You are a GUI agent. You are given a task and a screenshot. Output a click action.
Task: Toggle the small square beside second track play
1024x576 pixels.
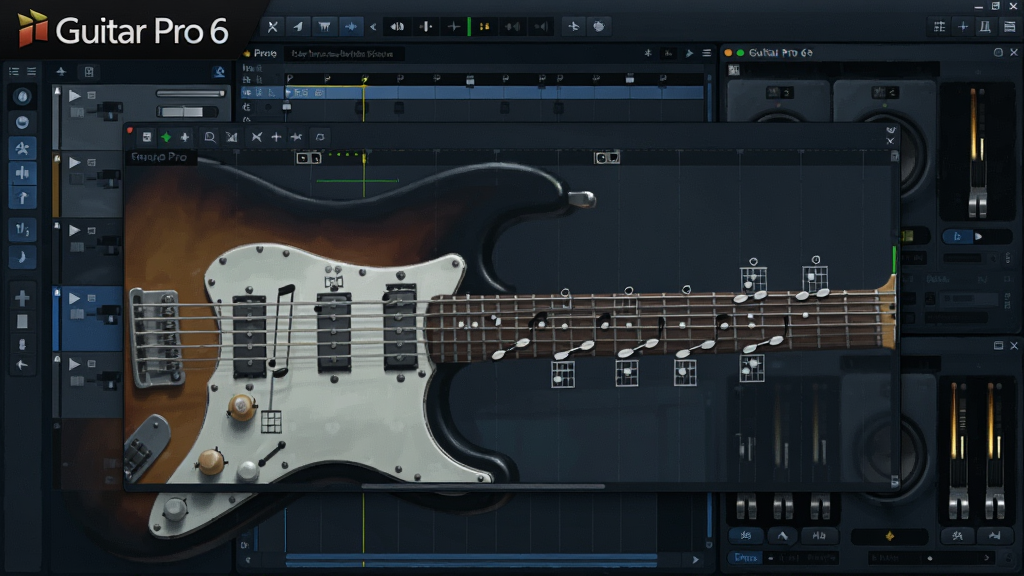(91, 162)
